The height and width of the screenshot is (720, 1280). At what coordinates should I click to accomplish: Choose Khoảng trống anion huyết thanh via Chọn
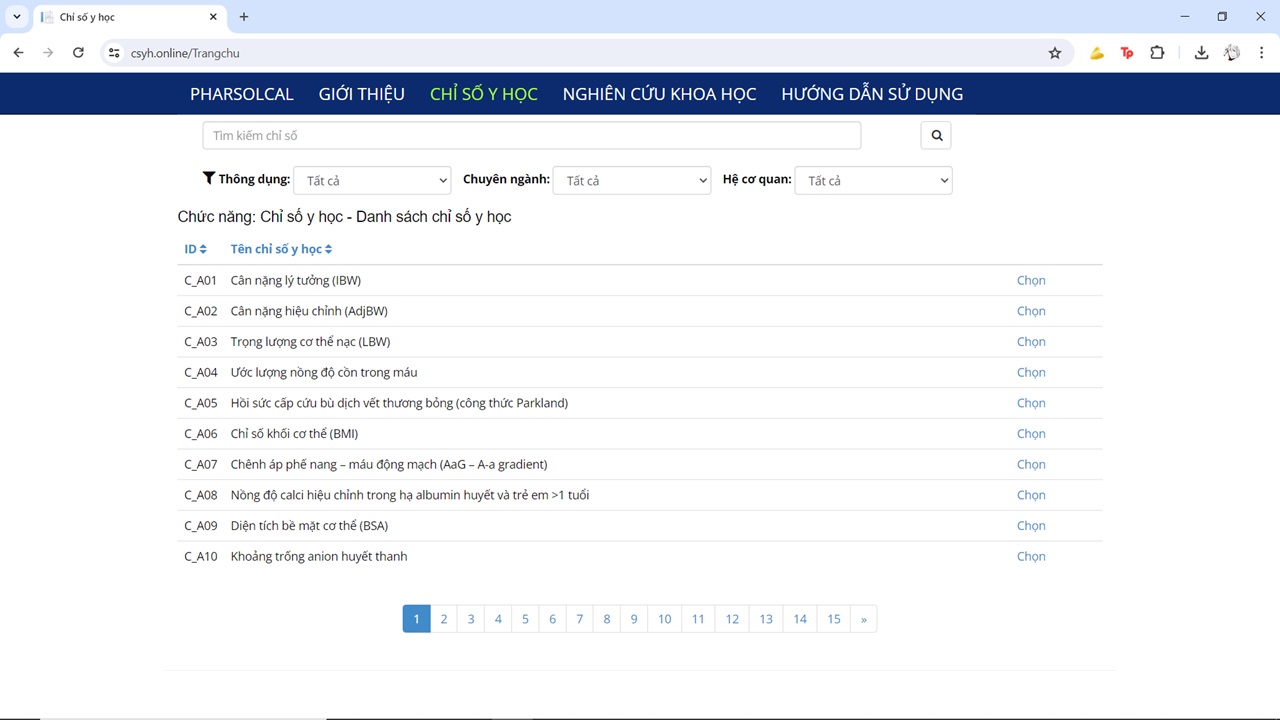tap(1031, 556)
